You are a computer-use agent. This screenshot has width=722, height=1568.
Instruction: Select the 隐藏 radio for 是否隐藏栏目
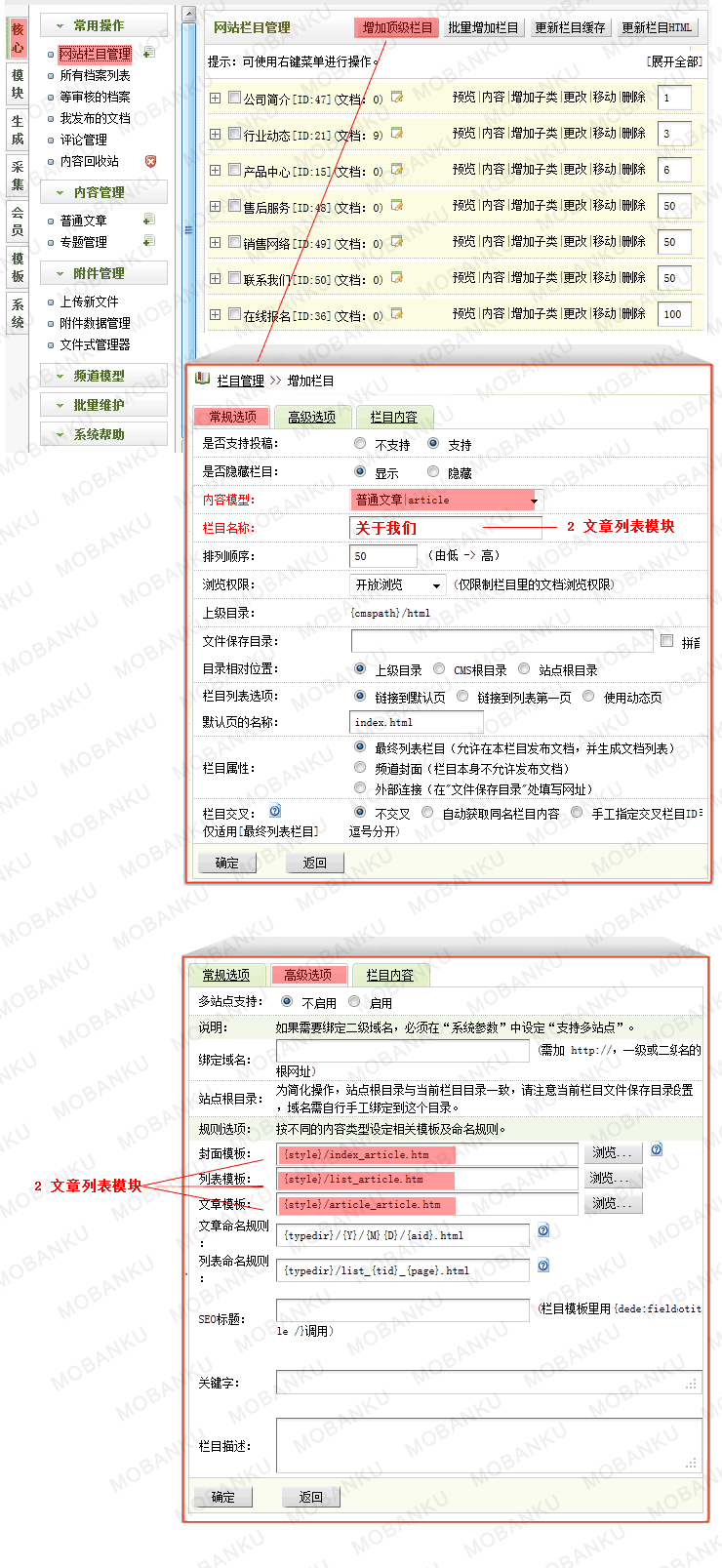[x=433, y=471]
